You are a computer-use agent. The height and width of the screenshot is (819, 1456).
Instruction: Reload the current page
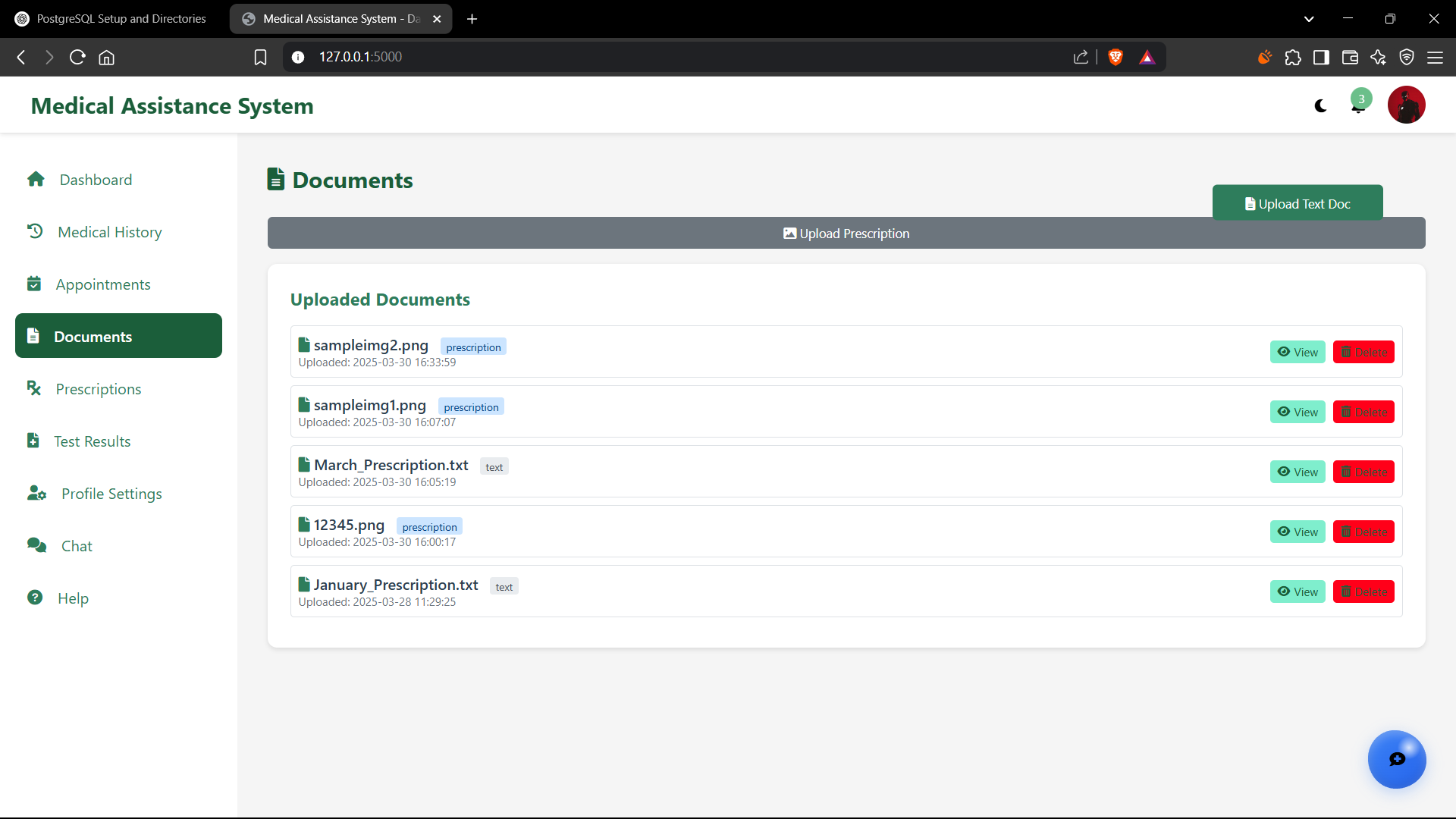77,57
